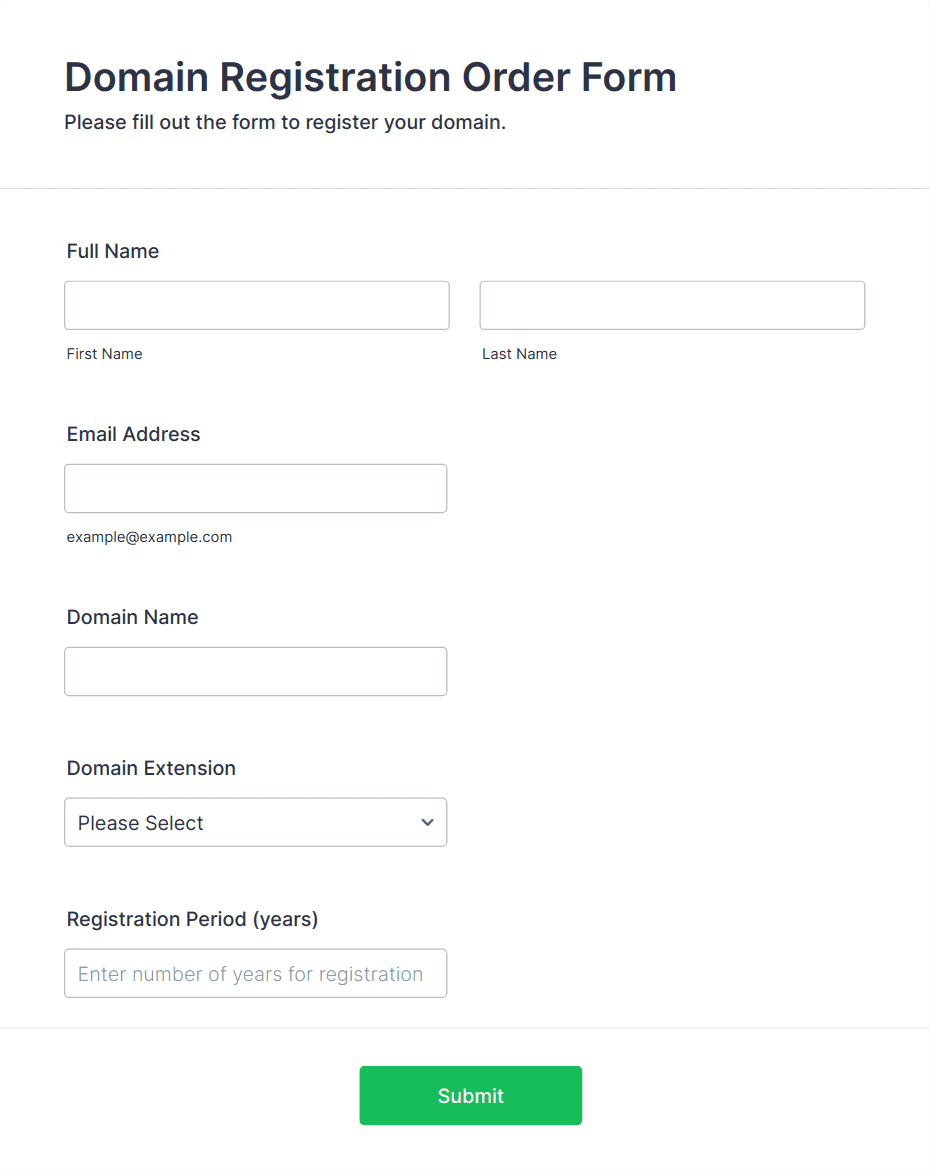The image size is (930, 1175).
Task: Click the 'Please fill out the form' subtitle
Action: pyautogui.click(x=285, y=122)
